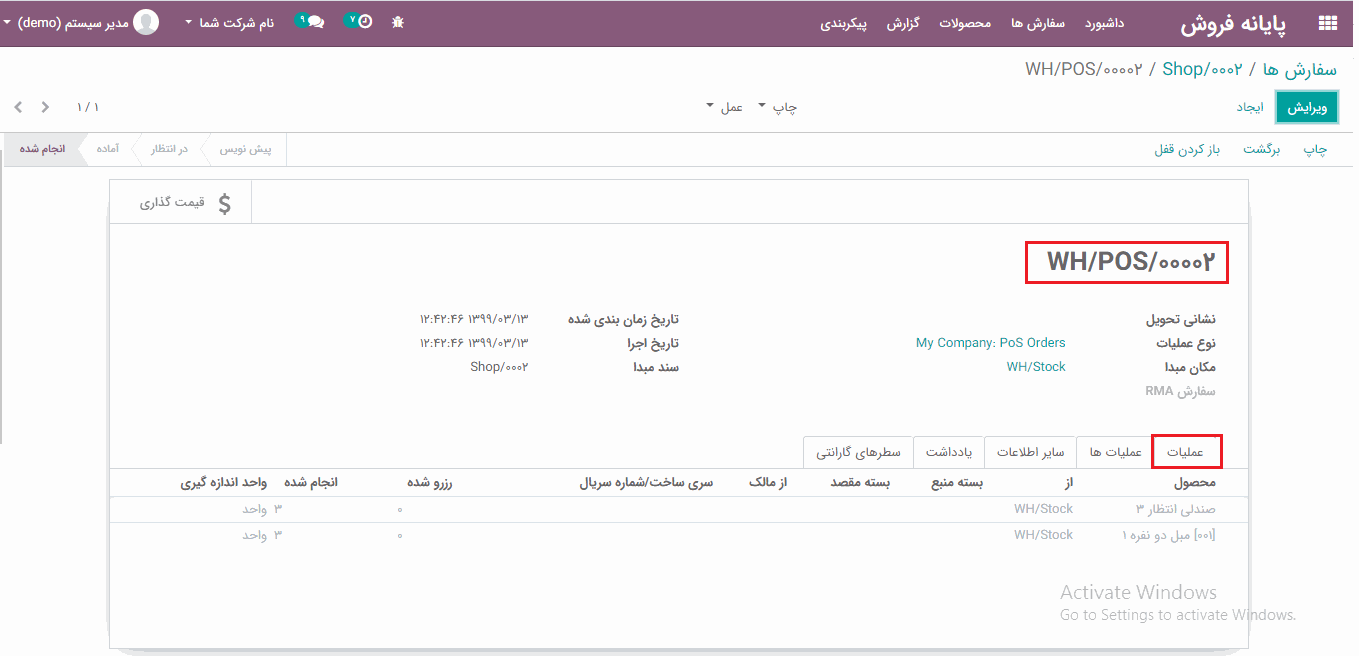Select the در انتظار status stage

[x=170, y=149]
